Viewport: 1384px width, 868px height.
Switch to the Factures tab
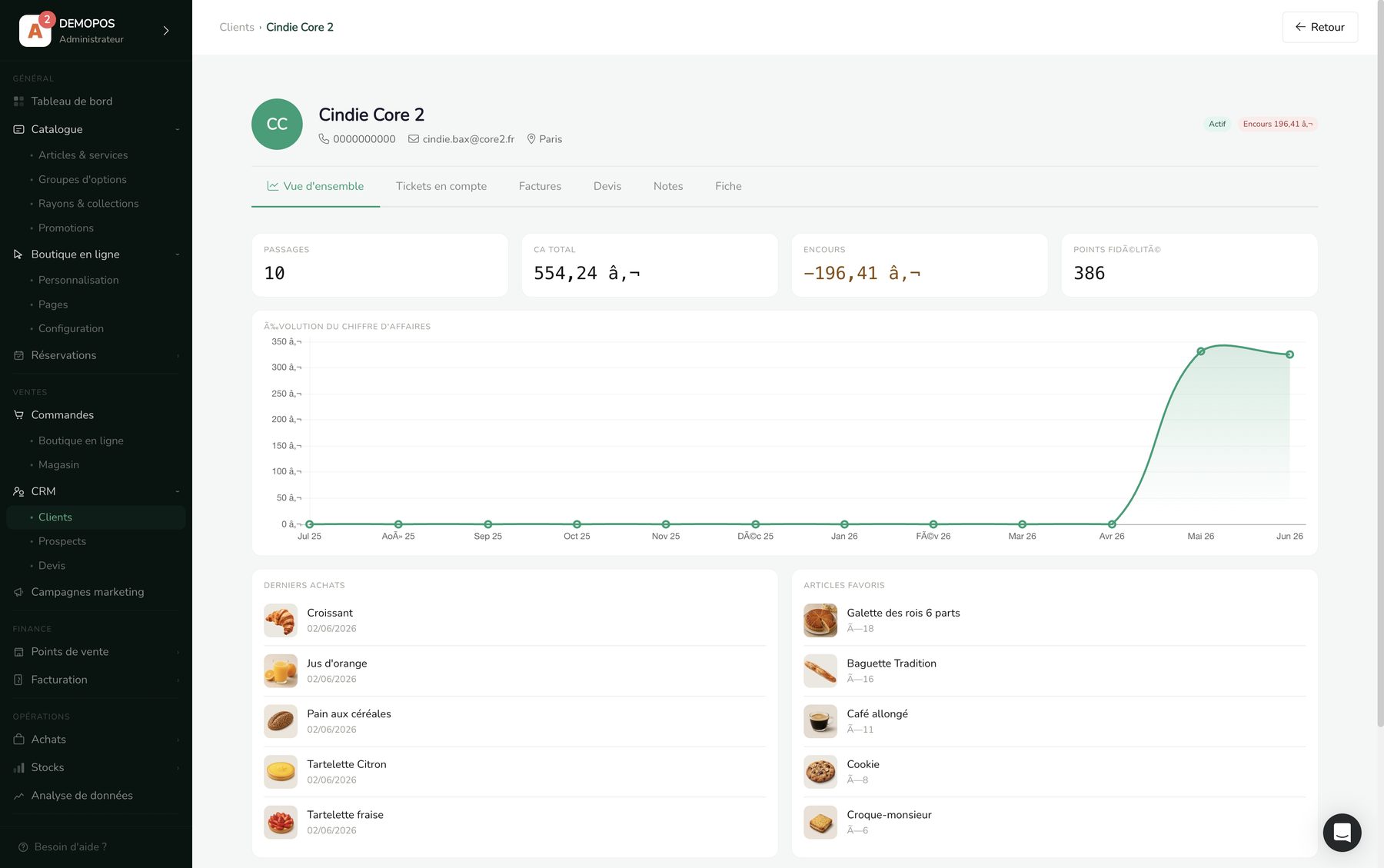(540, 186)
